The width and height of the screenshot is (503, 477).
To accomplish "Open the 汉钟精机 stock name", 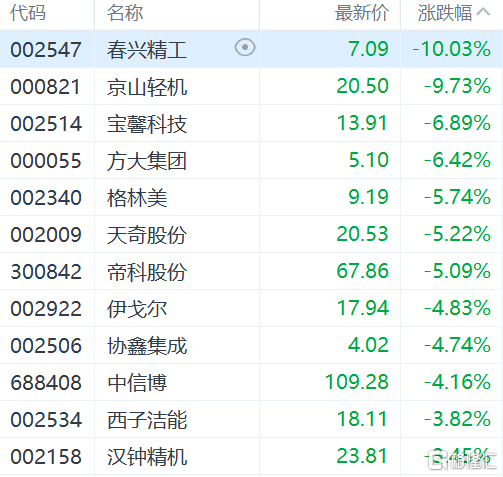I will tap(147, 457).
